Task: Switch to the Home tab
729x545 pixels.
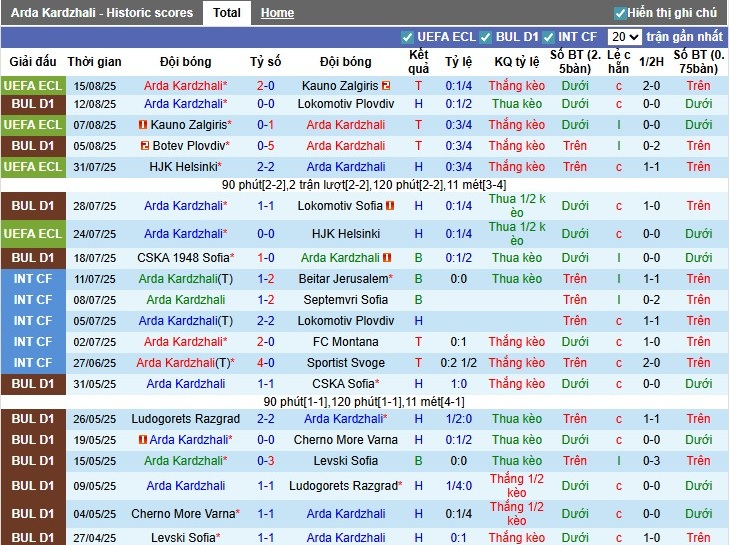Action: [277, 13]
